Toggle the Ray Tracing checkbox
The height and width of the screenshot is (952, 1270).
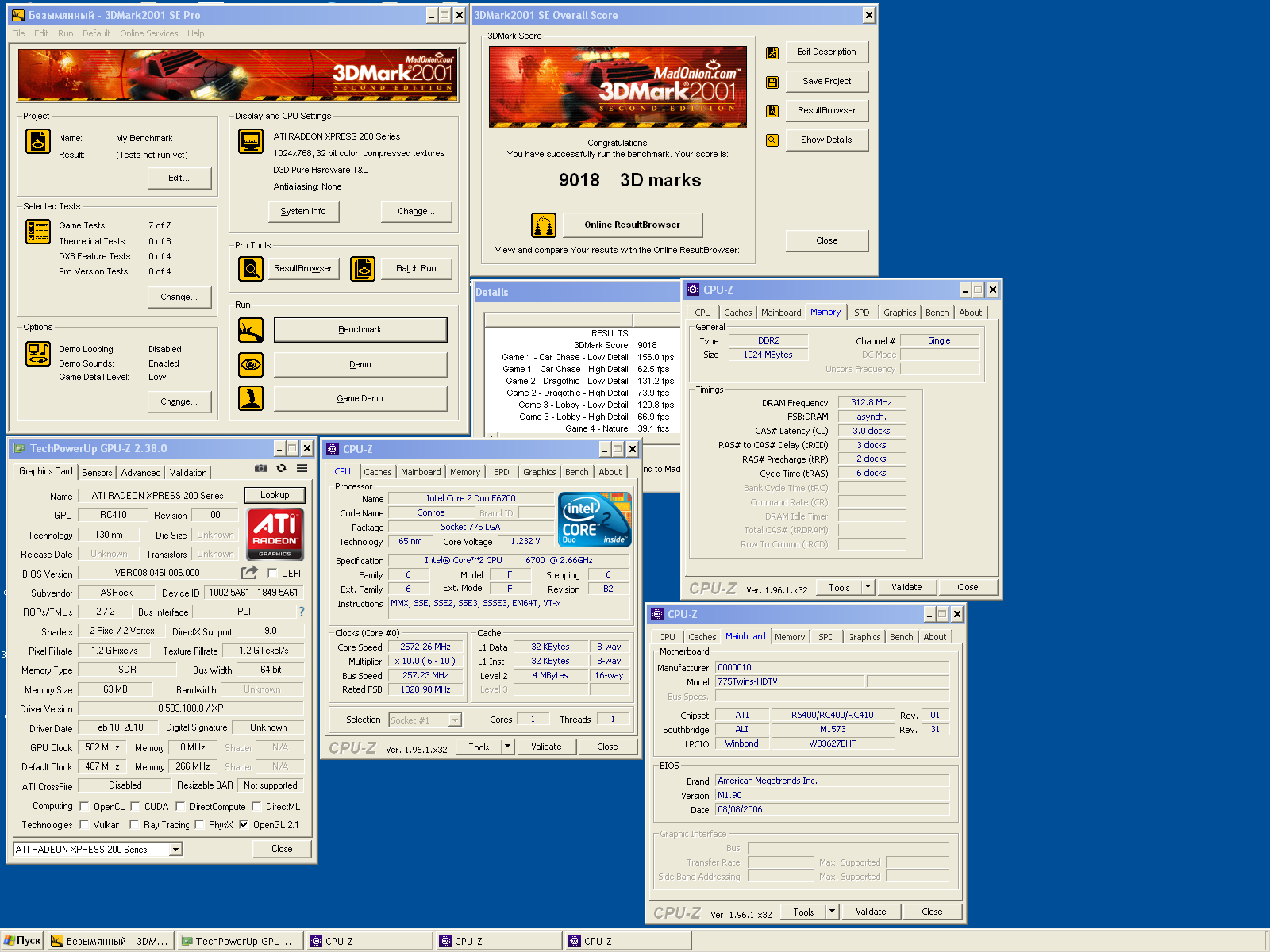[134, 824]
